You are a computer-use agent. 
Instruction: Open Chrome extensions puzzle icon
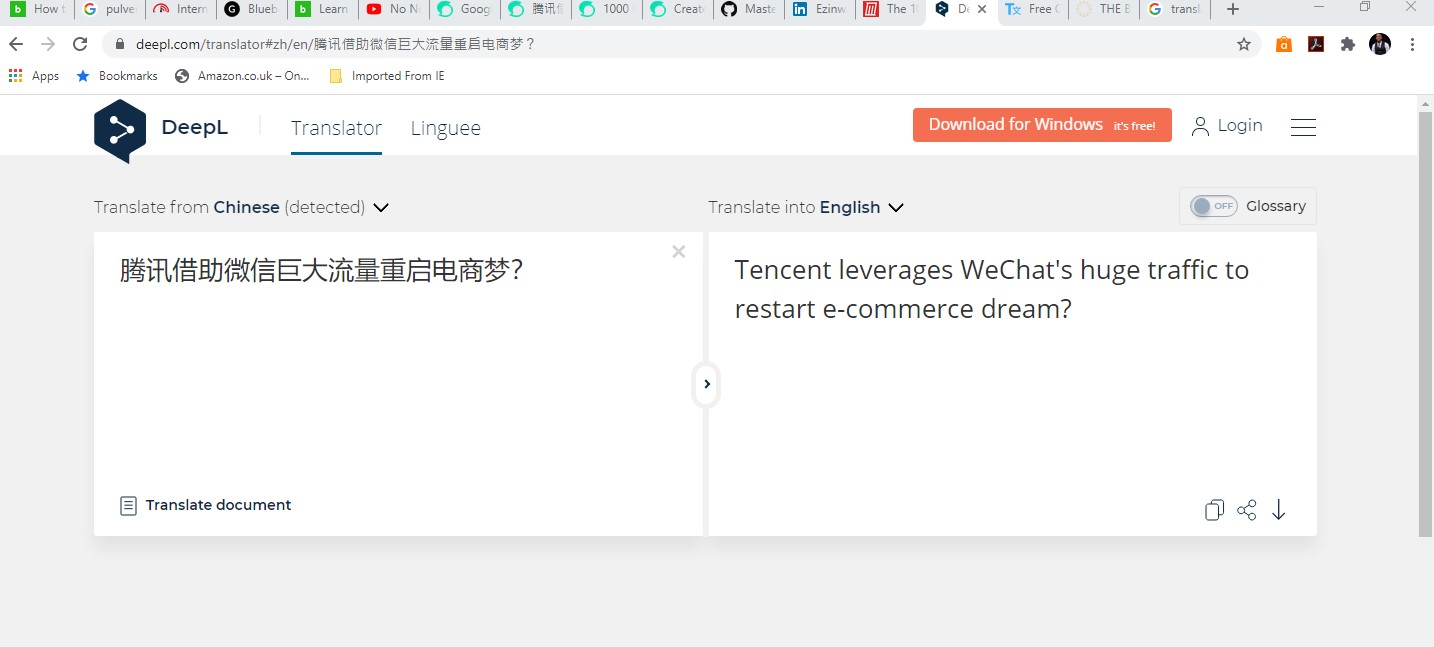1348,44
